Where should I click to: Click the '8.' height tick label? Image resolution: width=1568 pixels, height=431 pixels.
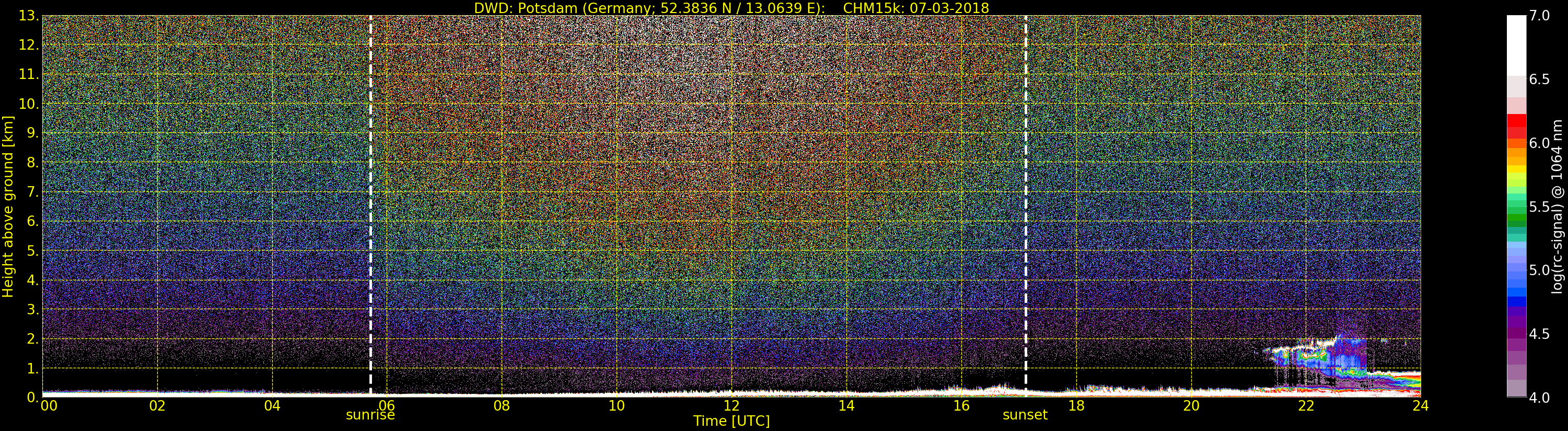33,163
